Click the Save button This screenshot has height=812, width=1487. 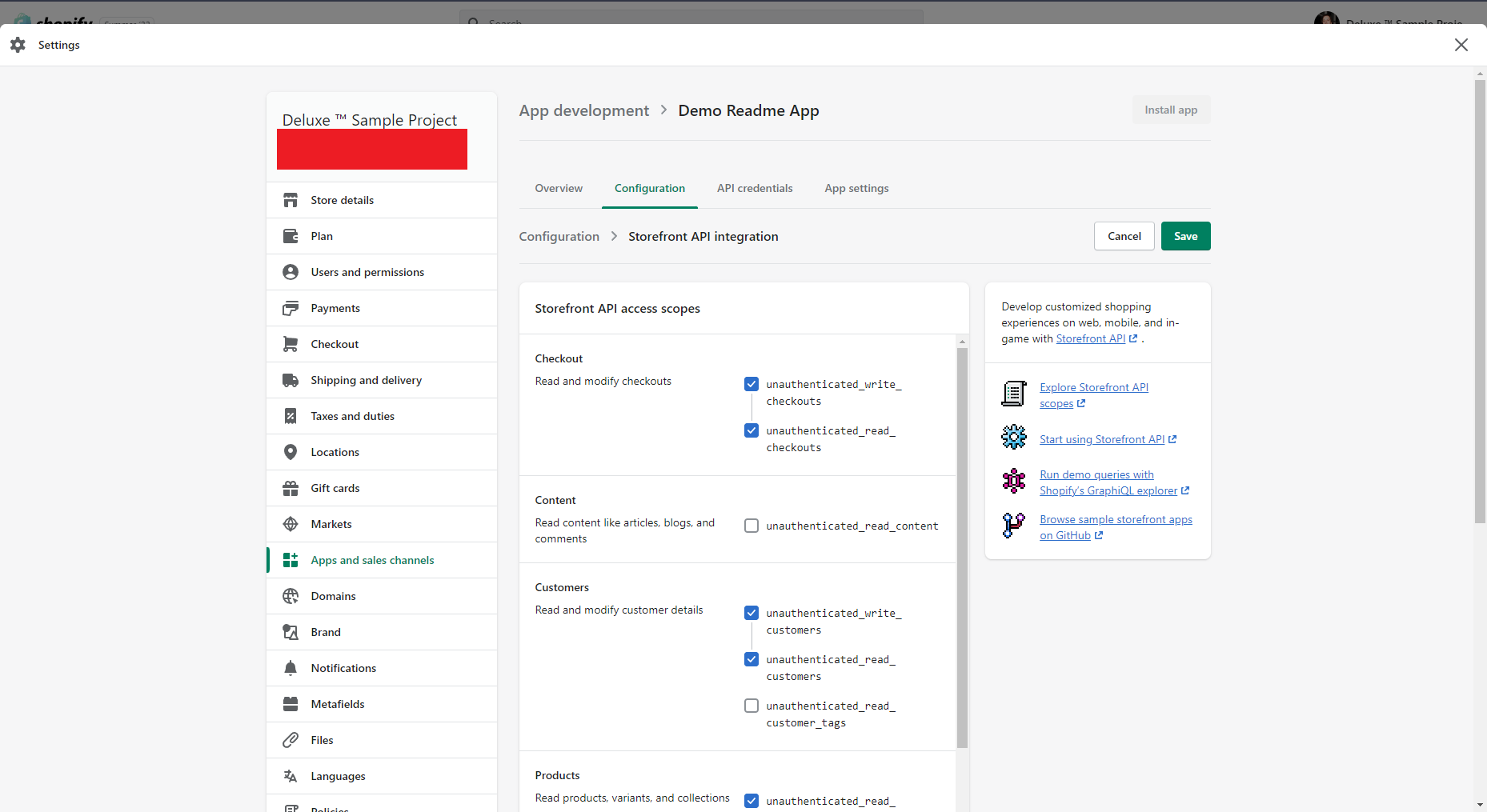click(1185, 236)
